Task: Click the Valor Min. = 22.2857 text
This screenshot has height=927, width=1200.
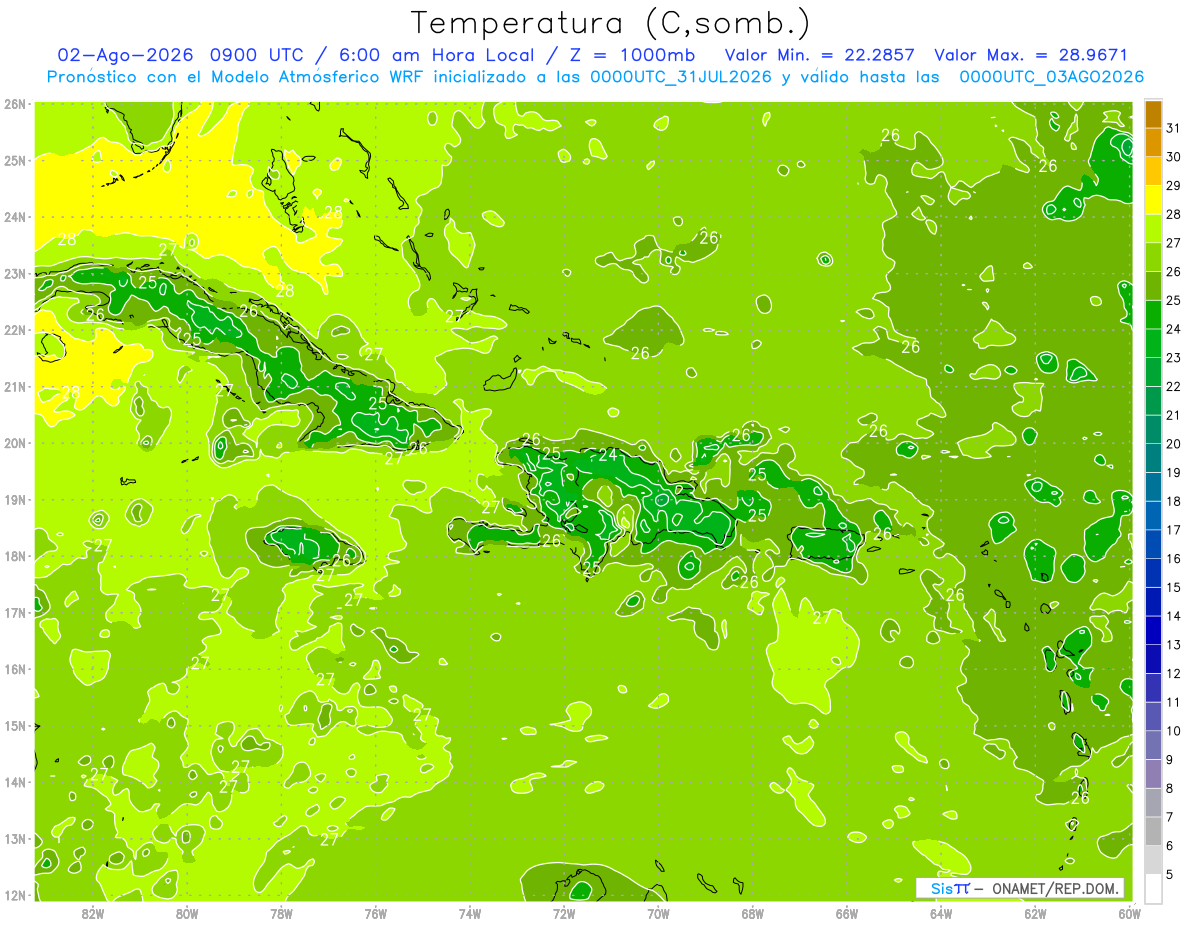Action: point(820,54)
